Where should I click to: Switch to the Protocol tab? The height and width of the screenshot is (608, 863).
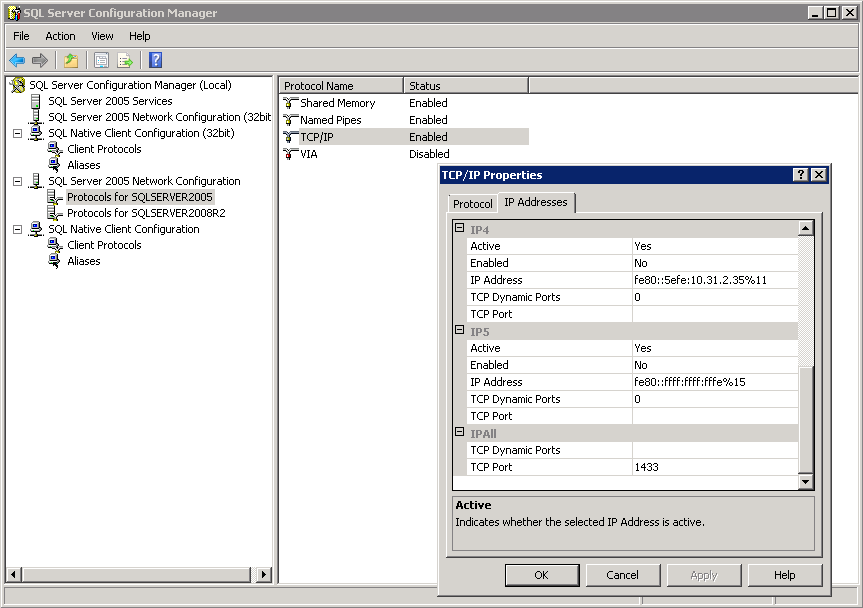coord(472,204)
